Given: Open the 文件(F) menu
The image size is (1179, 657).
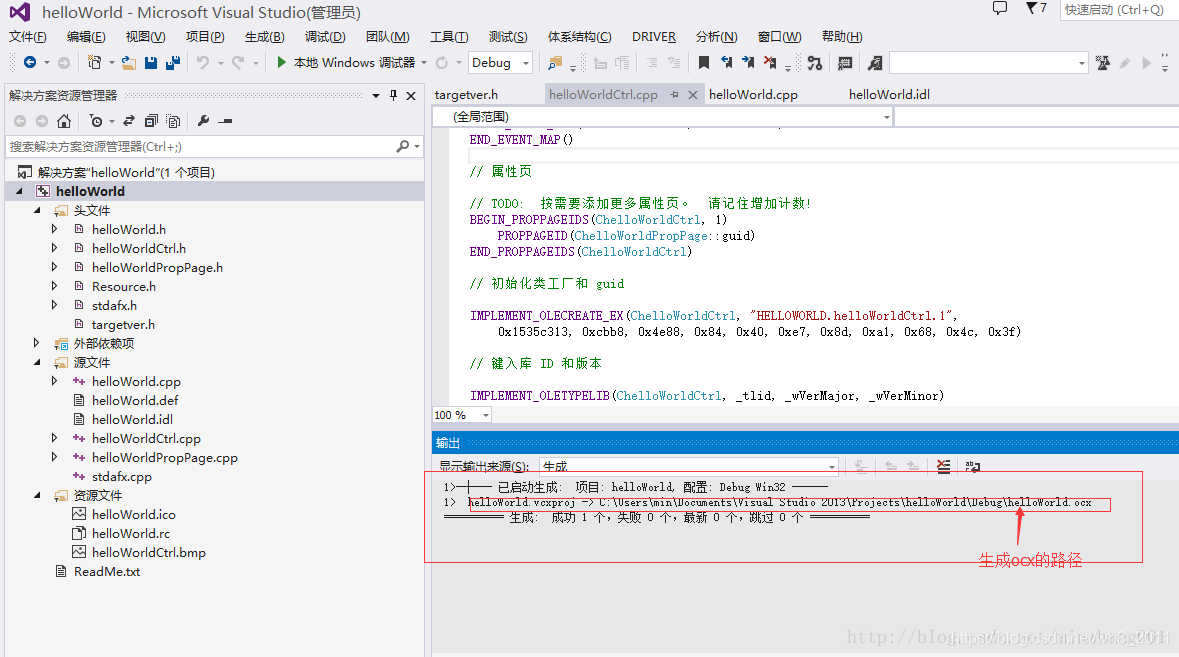Looking at the screenshot, I should (28, 37).
